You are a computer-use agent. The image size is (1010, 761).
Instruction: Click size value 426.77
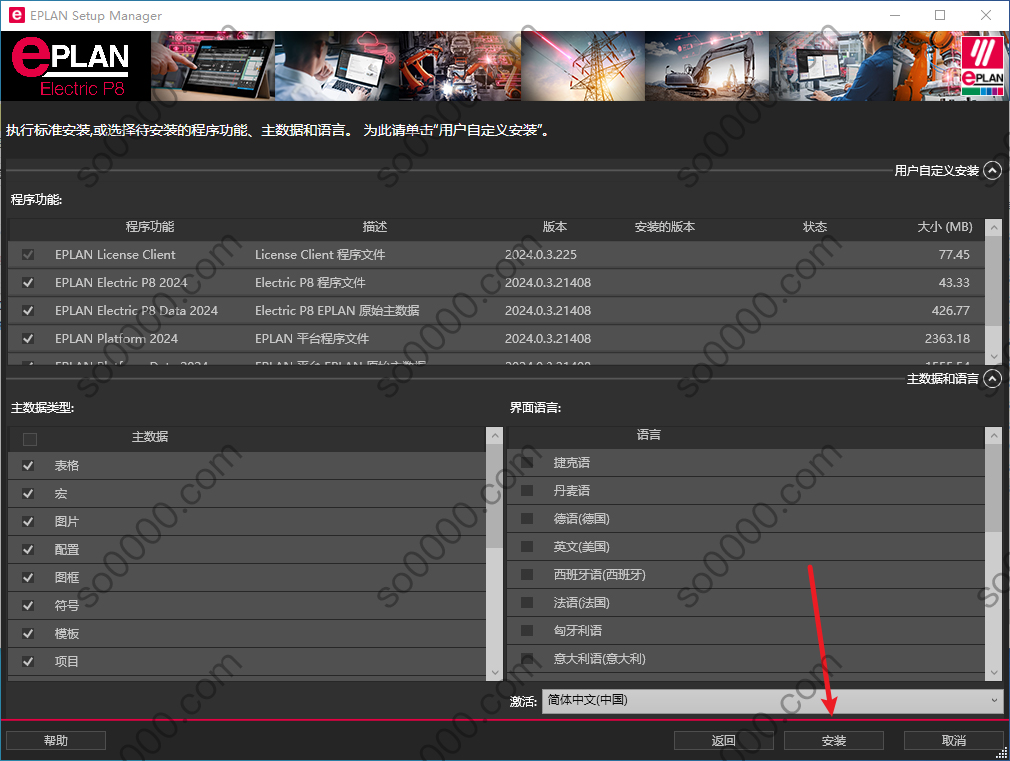tap(950, 311)
